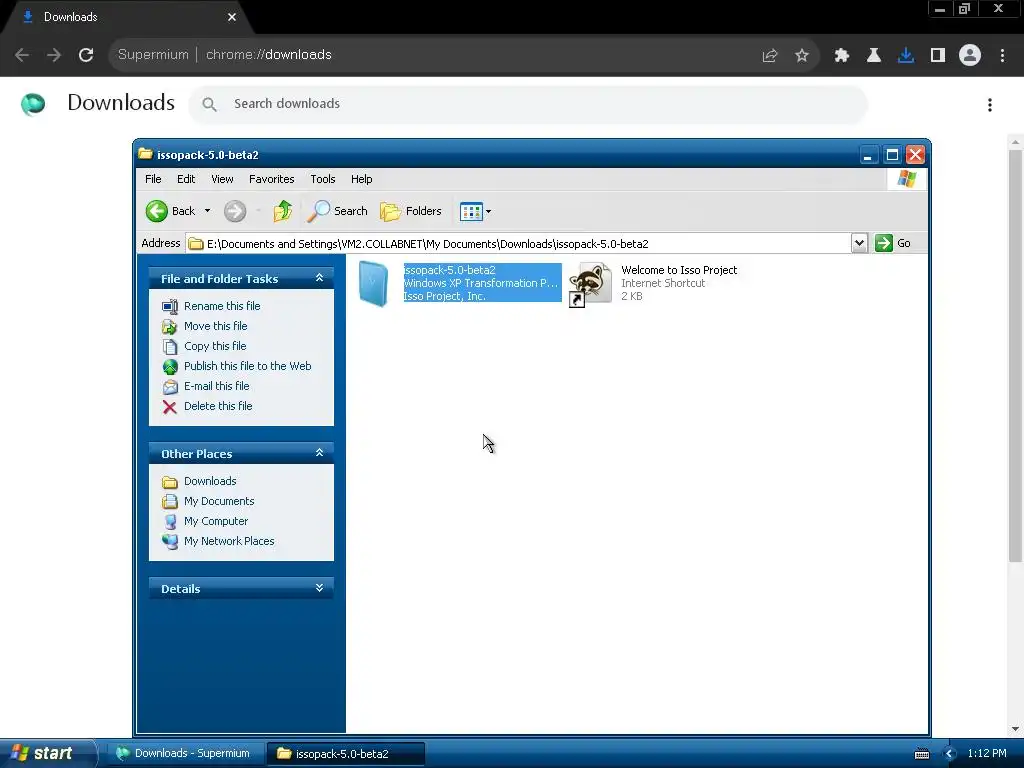Click E-mail this file
This screenshot has height=768, width=1024.
tap(217, 386)
